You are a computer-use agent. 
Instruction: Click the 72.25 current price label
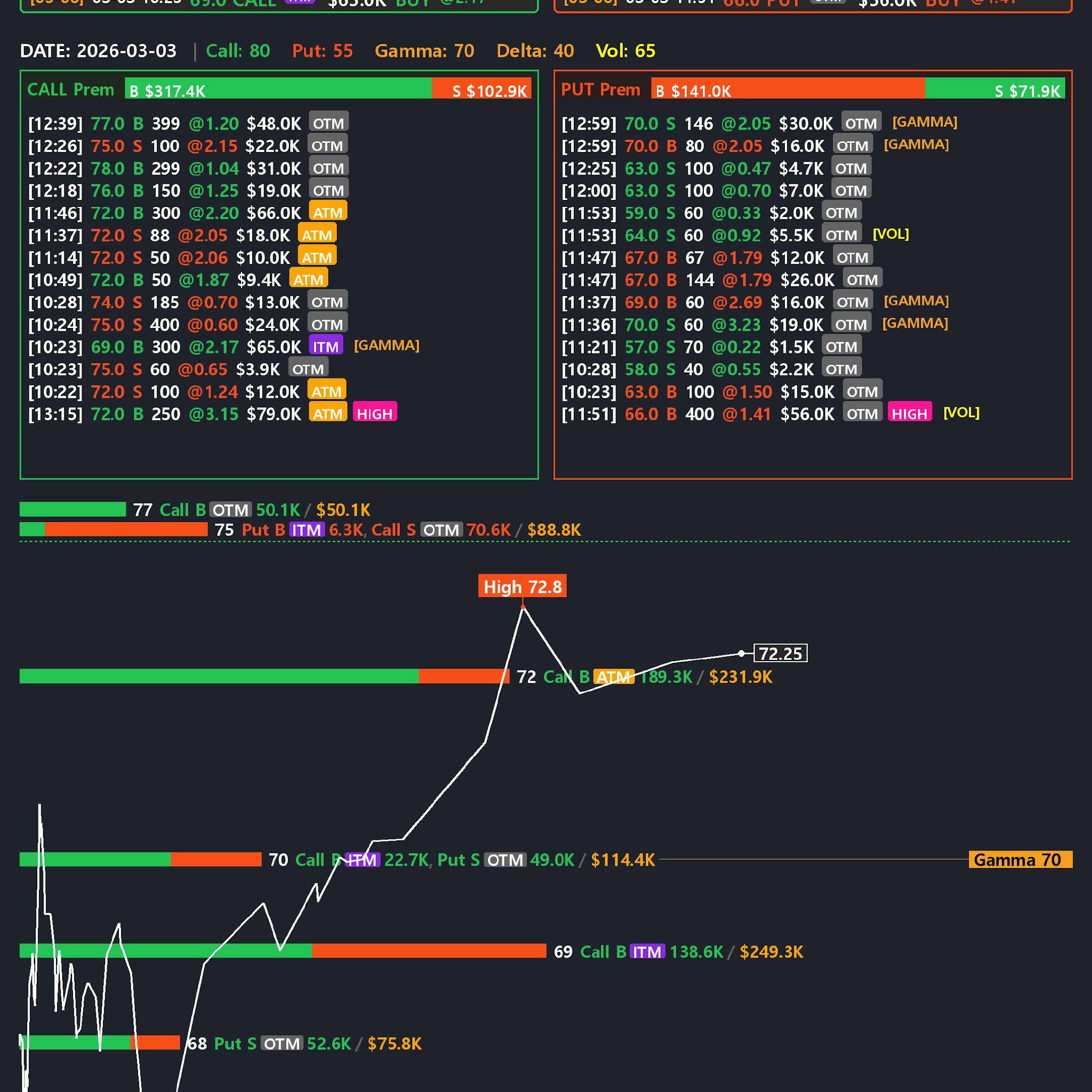[781, 653]
